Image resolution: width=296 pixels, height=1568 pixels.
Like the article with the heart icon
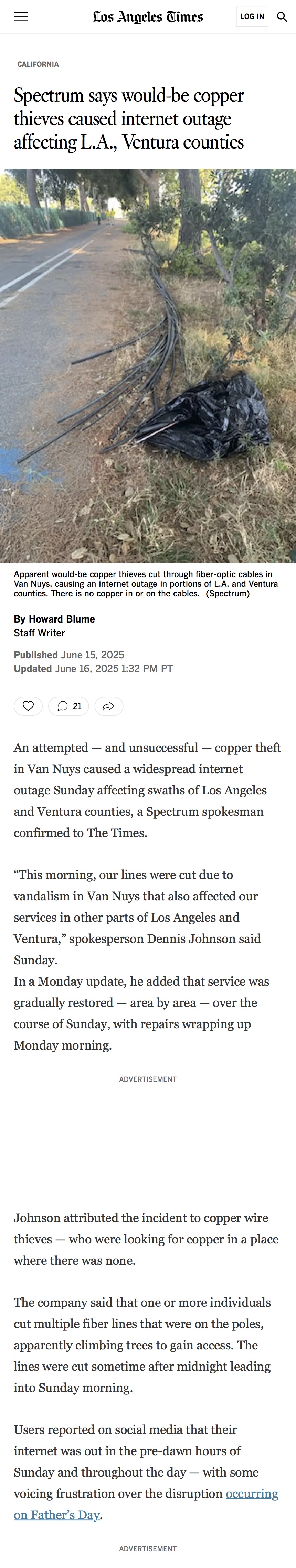(28, 706)
